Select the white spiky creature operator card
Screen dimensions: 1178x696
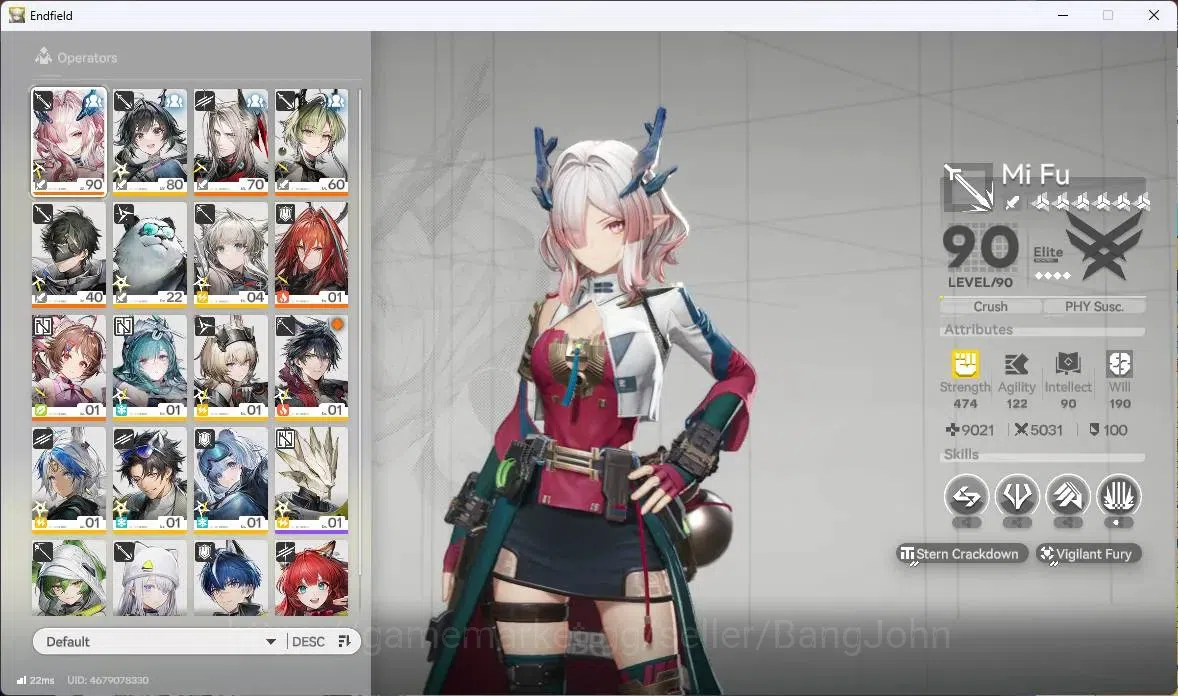click(x=312, y=480)
